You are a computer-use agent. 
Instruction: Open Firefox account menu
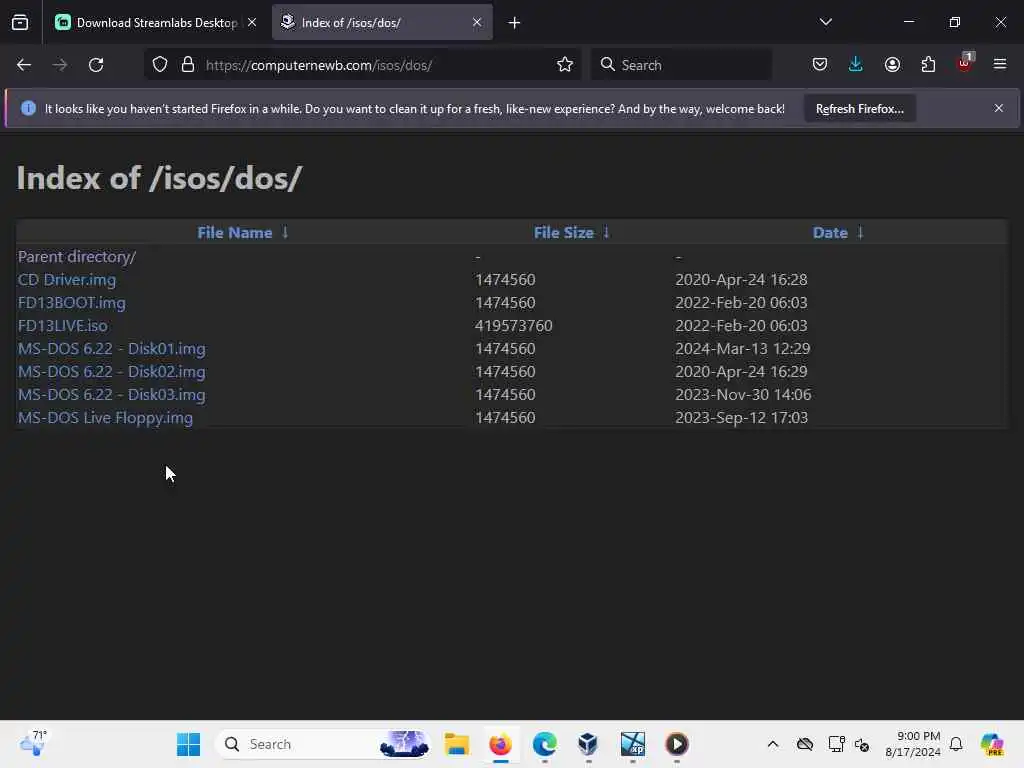click(892, 65)
